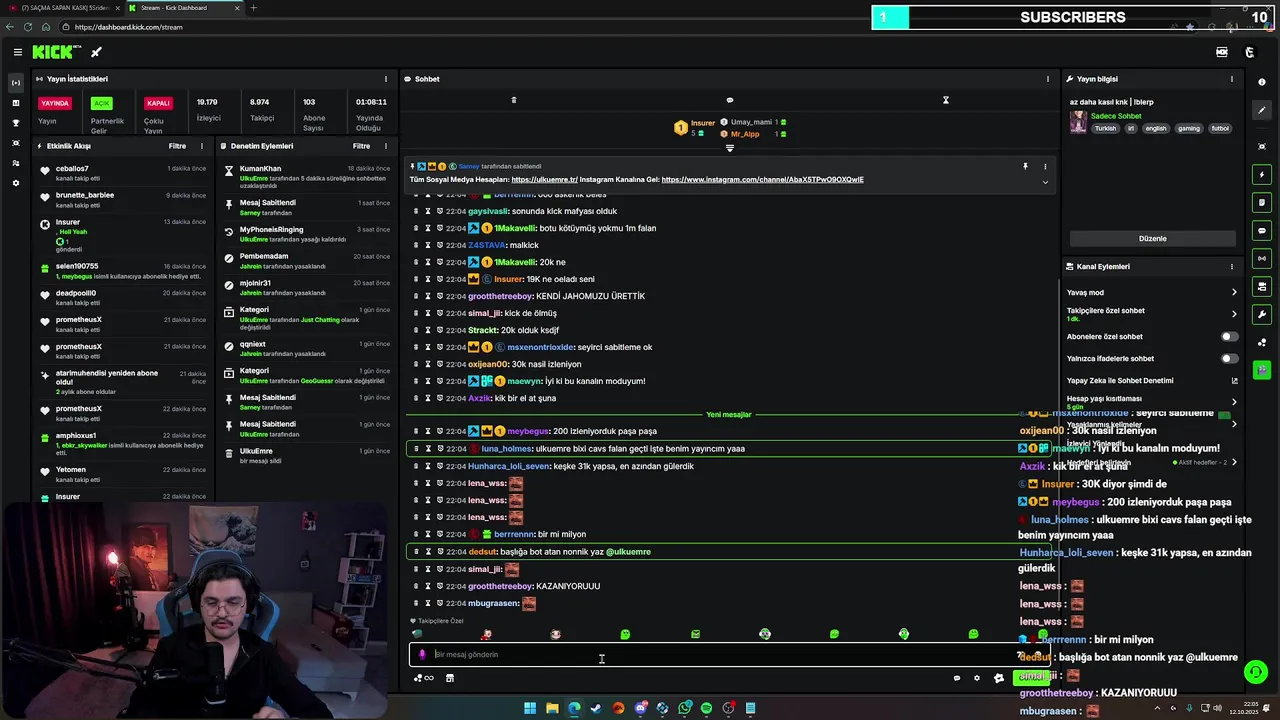
Task: Toggle the moderation log widget icon in right sidebar
Action: 1262,203
